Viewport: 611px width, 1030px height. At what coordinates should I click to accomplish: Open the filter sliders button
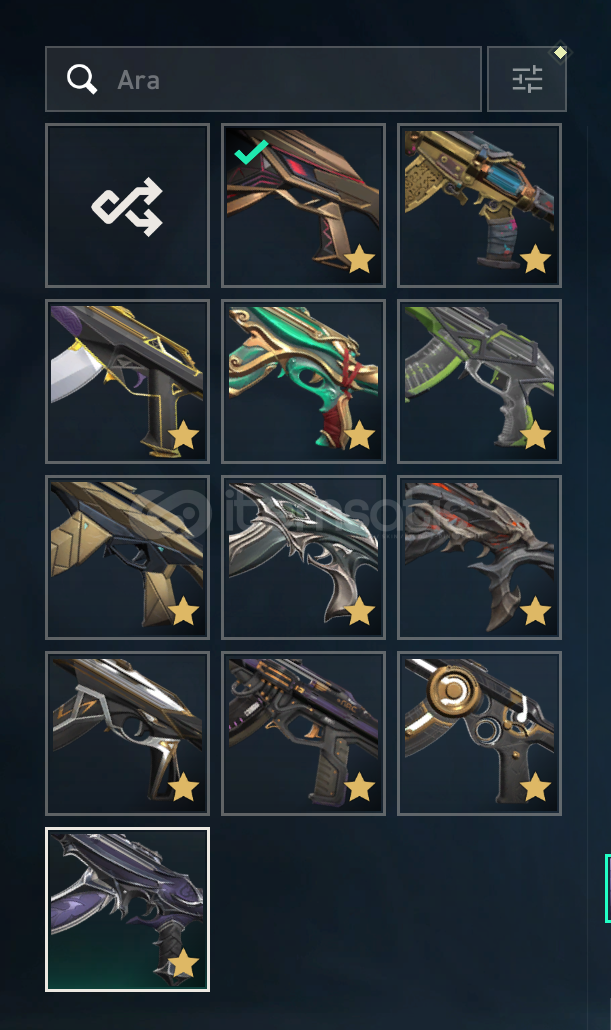pos(527,79)
